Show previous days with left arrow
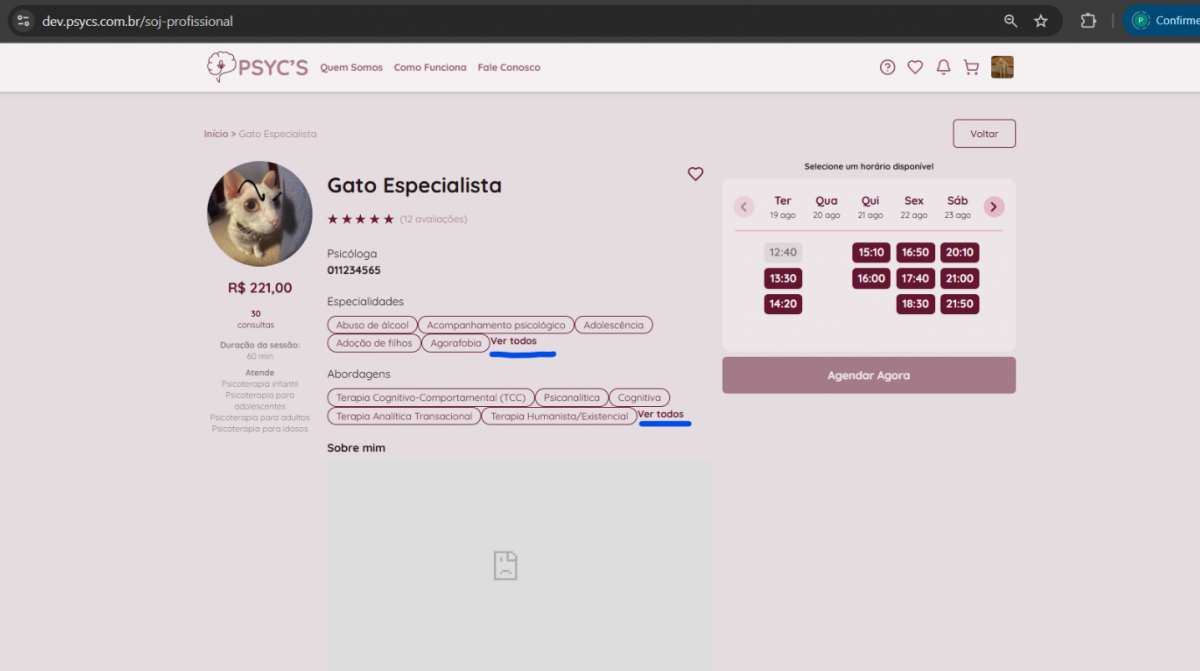Viewport: 1200px width, 671px height. point(744,207)
